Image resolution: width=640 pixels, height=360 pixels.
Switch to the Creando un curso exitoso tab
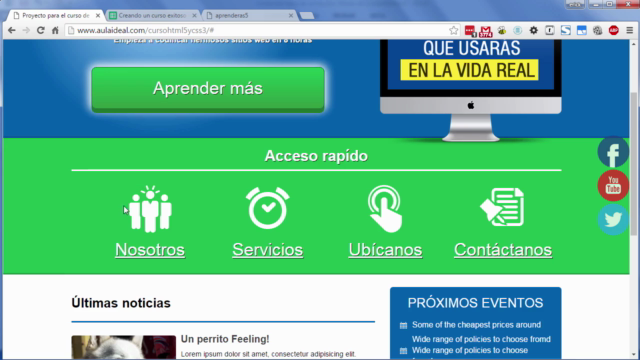tap(152, 16)
